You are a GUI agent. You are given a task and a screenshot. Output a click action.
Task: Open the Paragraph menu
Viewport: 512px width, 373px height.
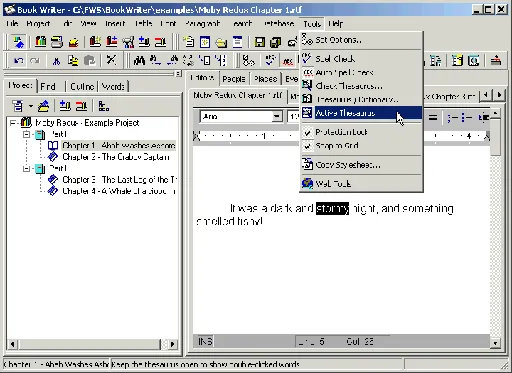click(203, 24)
